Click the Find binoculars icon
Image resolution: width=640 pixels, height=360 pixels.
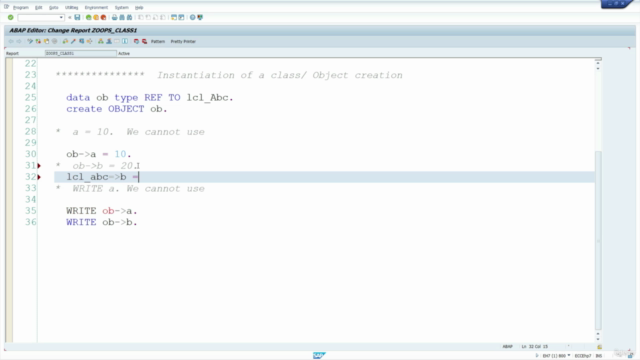coord(122,18)
